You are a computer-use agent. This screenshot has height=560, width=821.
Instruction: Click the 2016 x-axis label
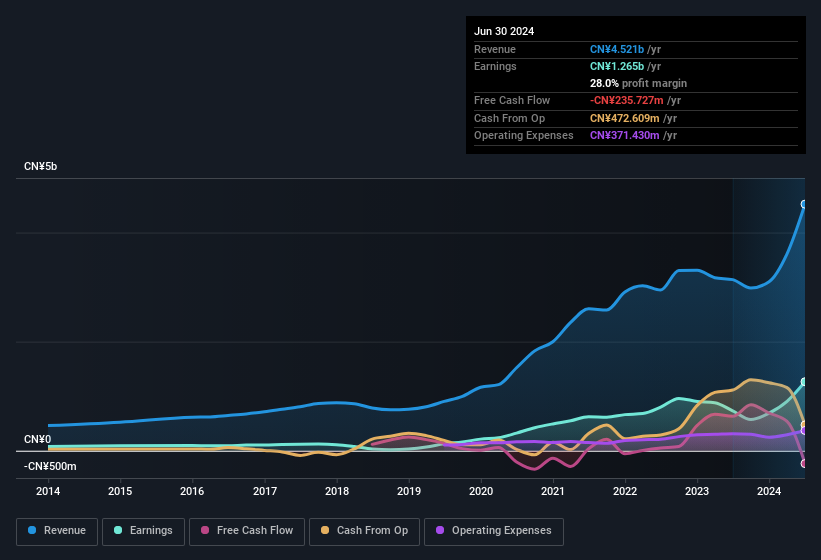coord(192,491)
